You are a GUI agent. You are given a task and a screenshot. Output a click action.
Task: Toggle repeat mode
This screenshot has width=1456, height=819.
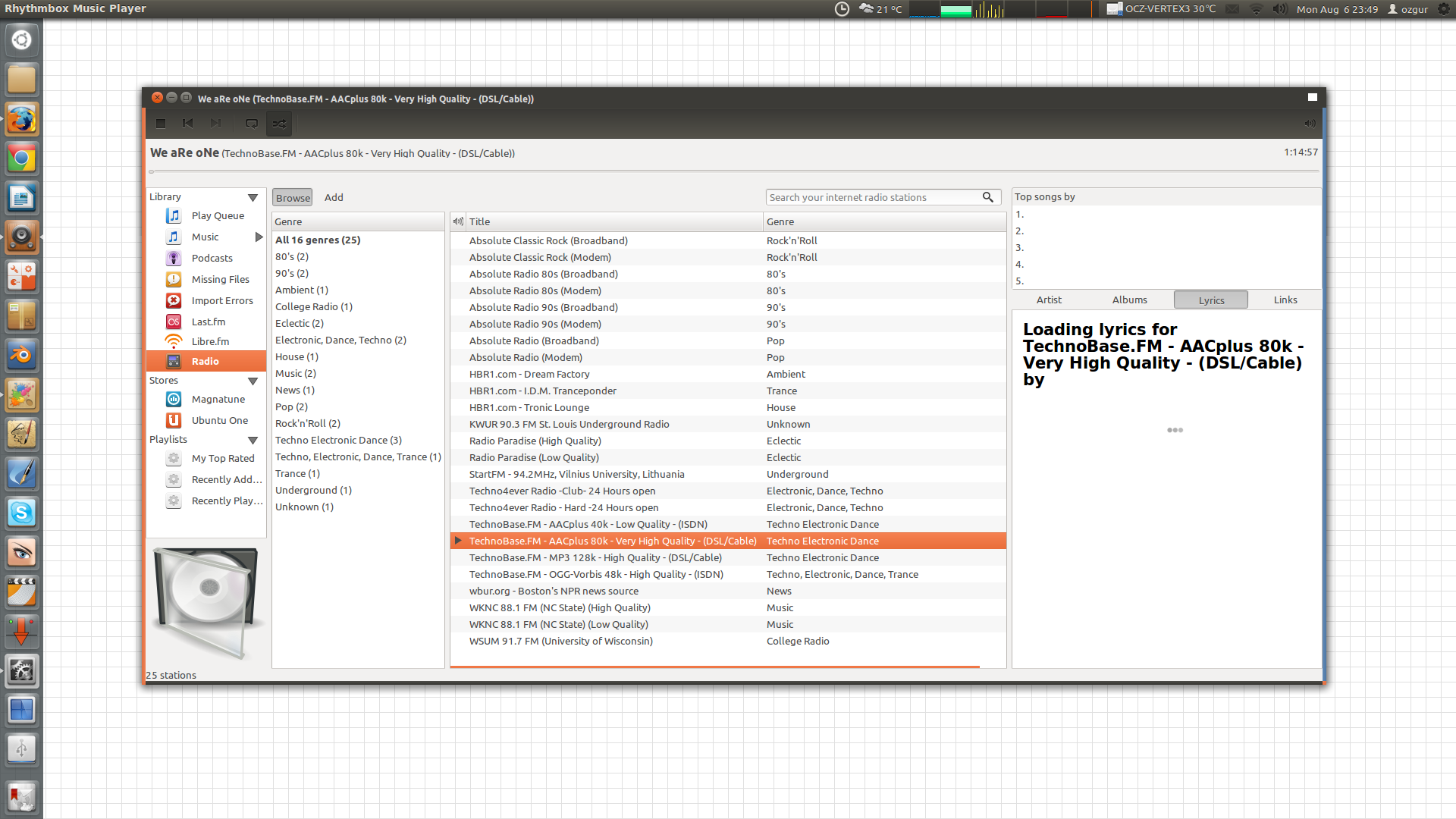coord(252,124)
